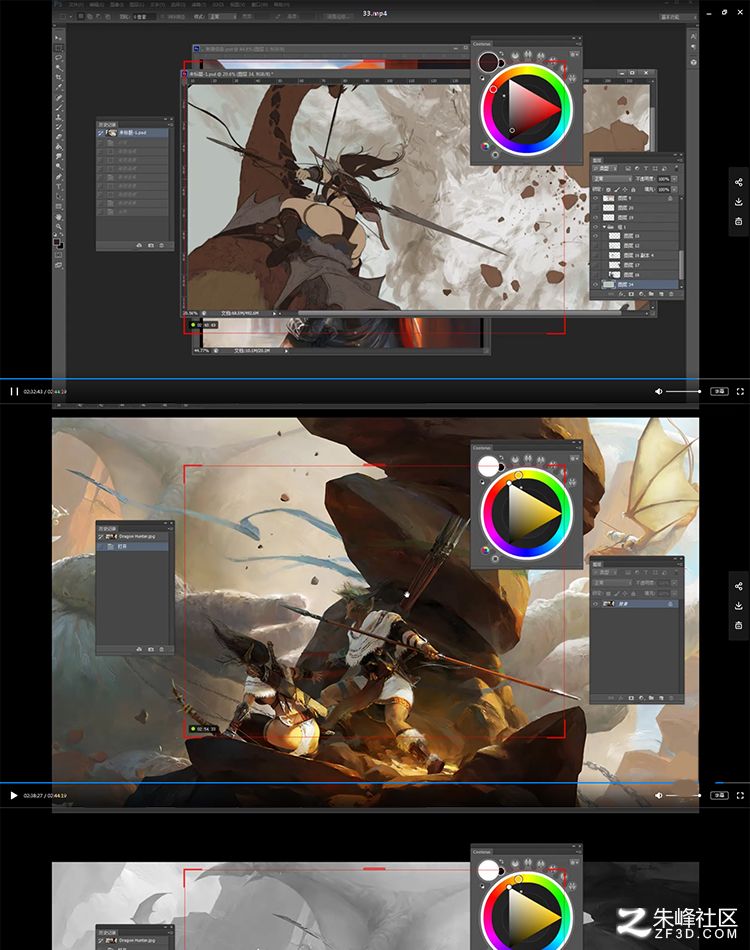Click share icon beside Dragon Hunter video frame
Image resolution: width=750 pixels, height=950 pixels.
point(738,586)
